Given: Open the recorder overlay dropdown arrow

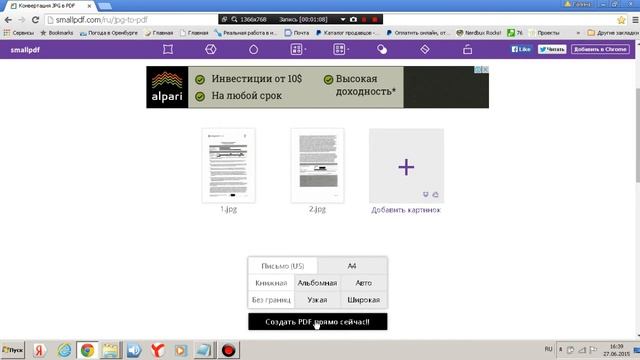Looking at the screenshot, I should [342, 19].
